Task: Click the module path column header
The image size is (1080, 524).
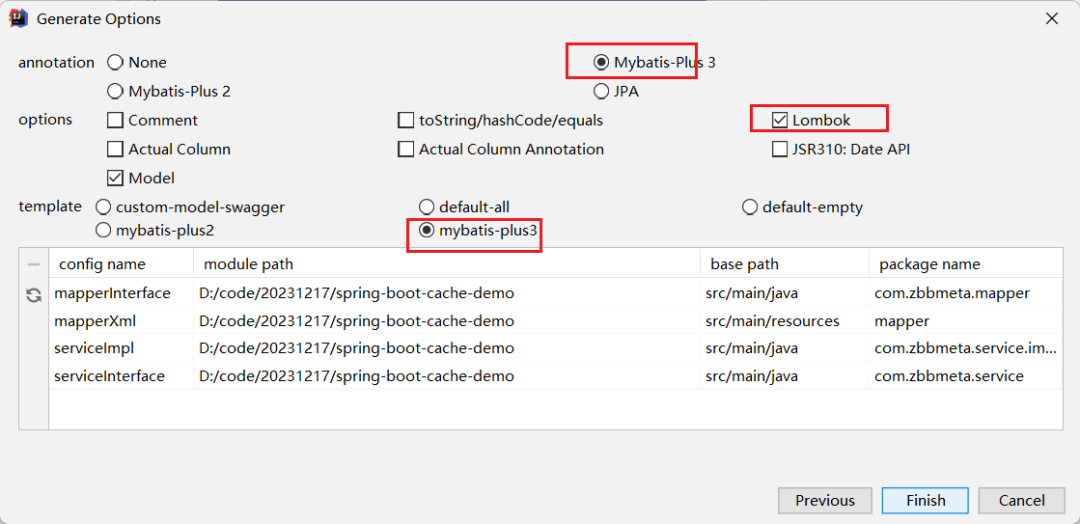Action: pyautogui.click(x=447, y=264)
